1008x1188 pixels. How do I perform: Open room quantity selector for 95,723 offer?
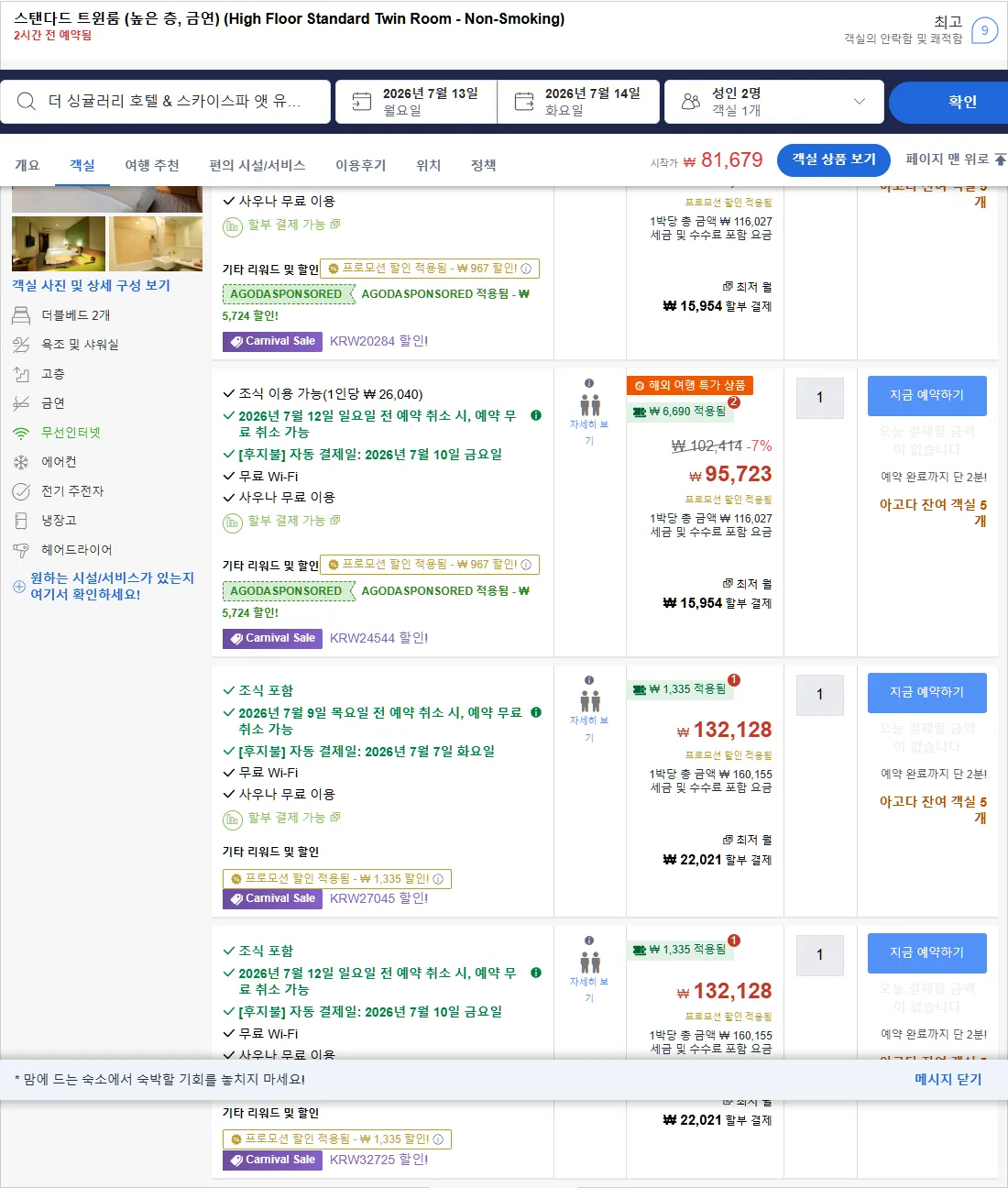point(820,398)
